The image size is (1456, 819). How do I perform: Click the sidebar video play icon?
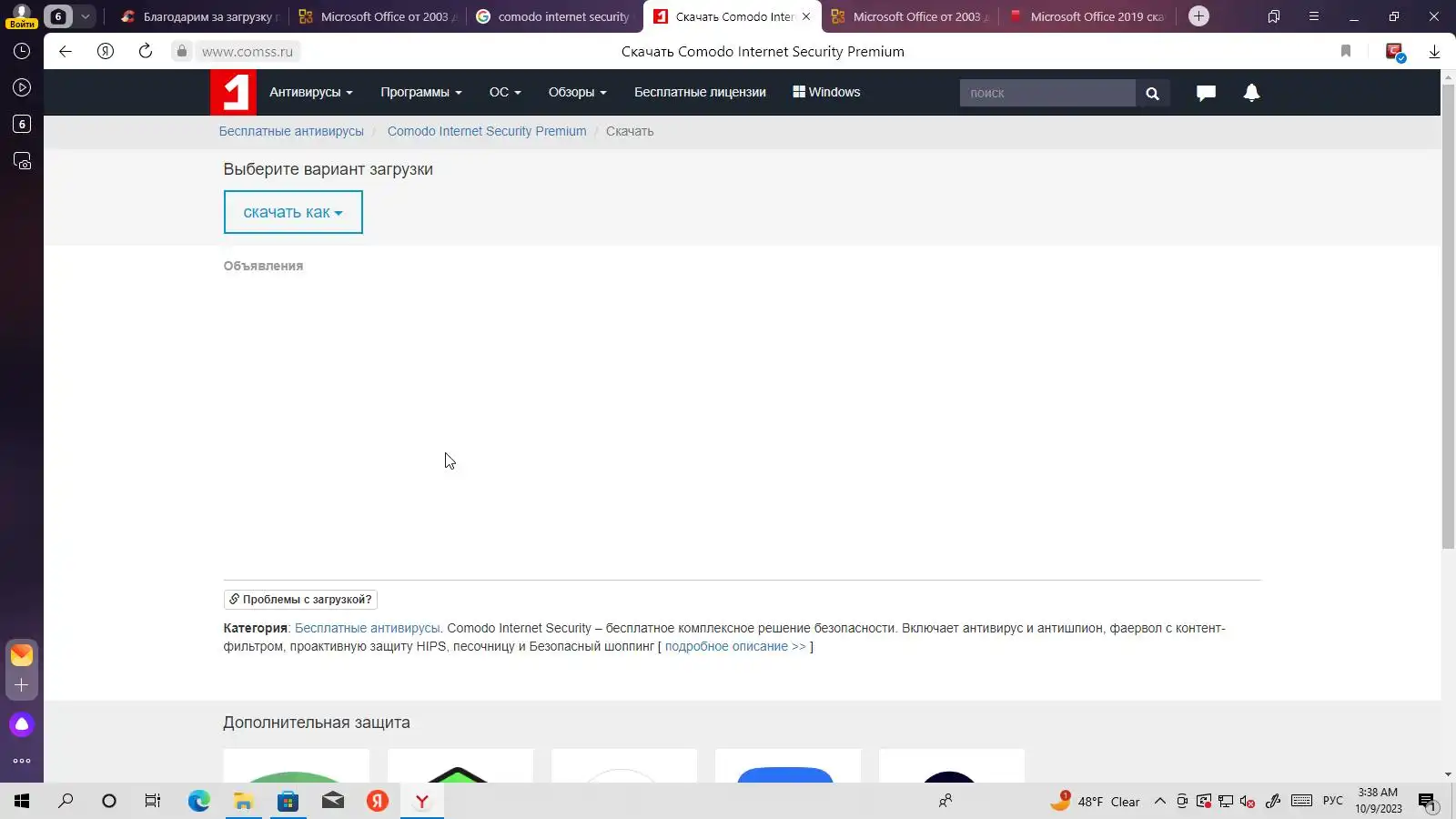coord(22,87)
